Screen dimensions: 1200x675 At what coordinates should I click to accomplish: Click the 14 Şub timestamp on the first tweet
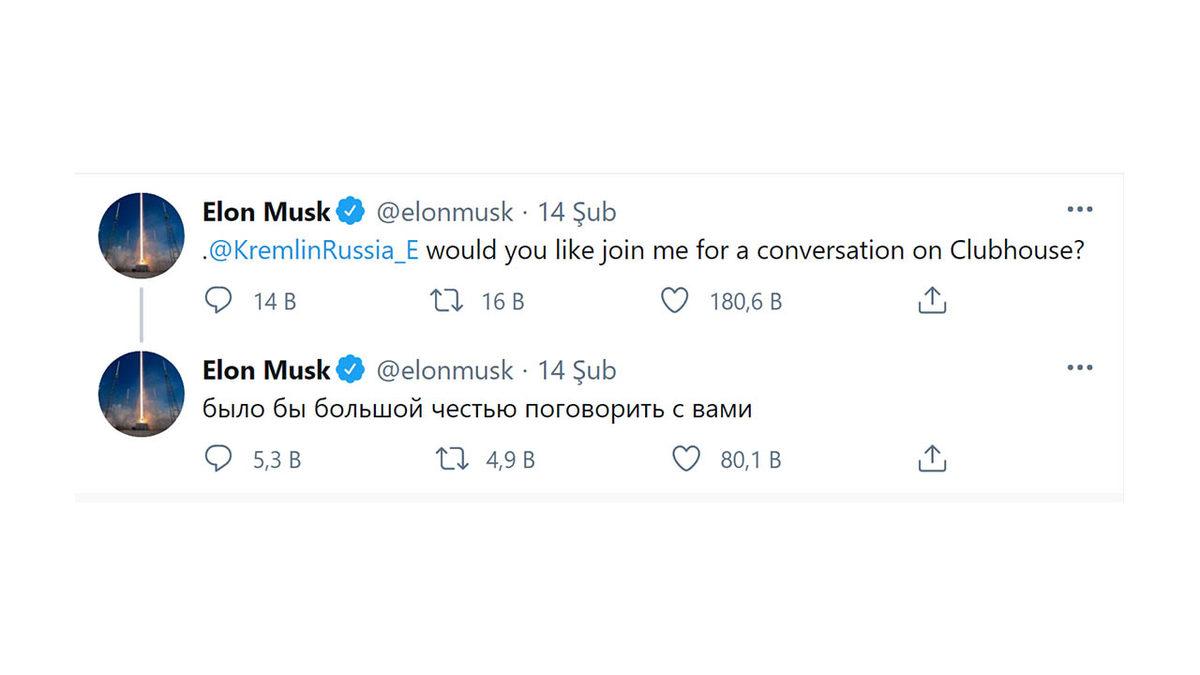[x=581, y=211]
